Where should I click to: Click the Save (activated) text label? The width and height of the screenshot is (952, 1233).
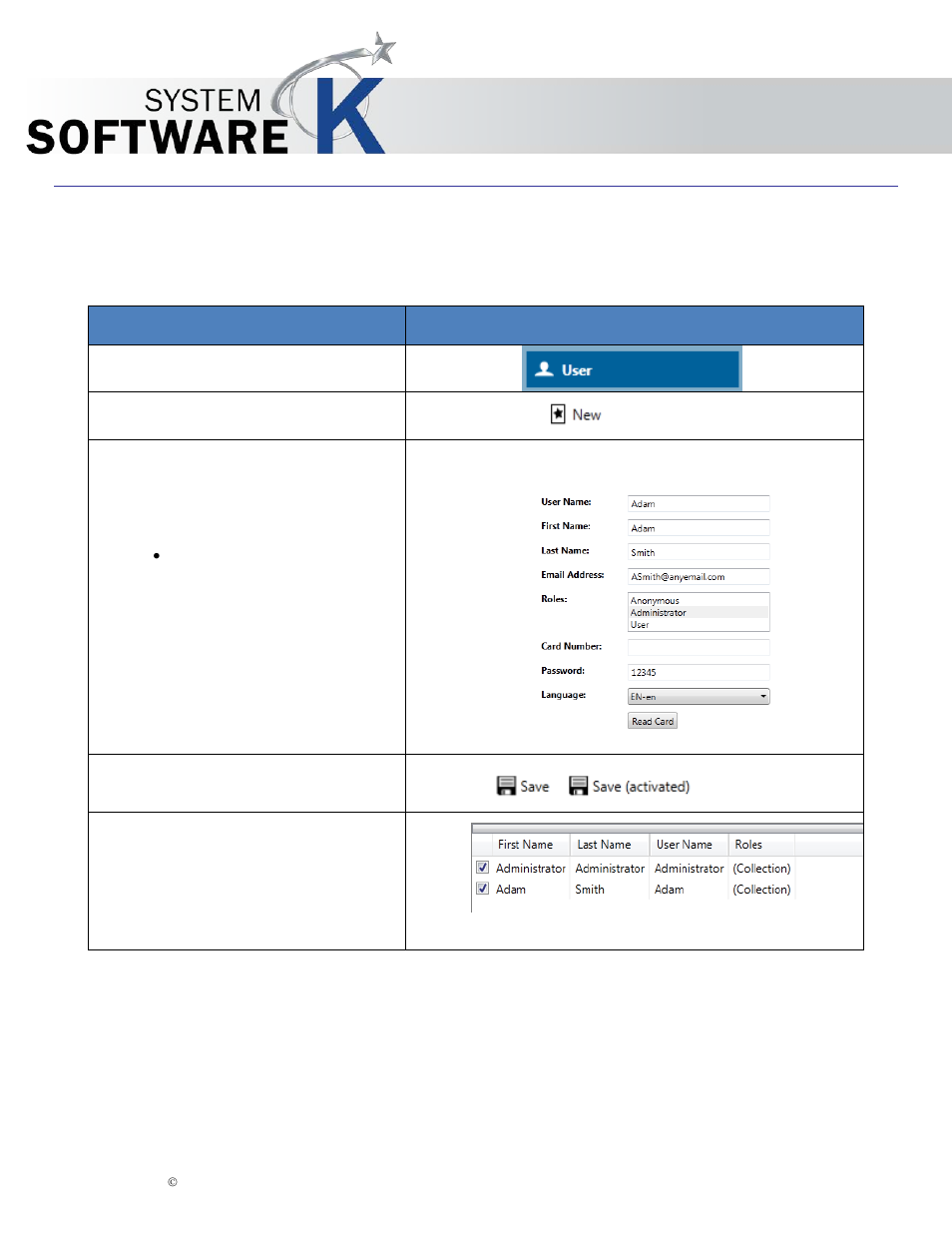[641, 787]
